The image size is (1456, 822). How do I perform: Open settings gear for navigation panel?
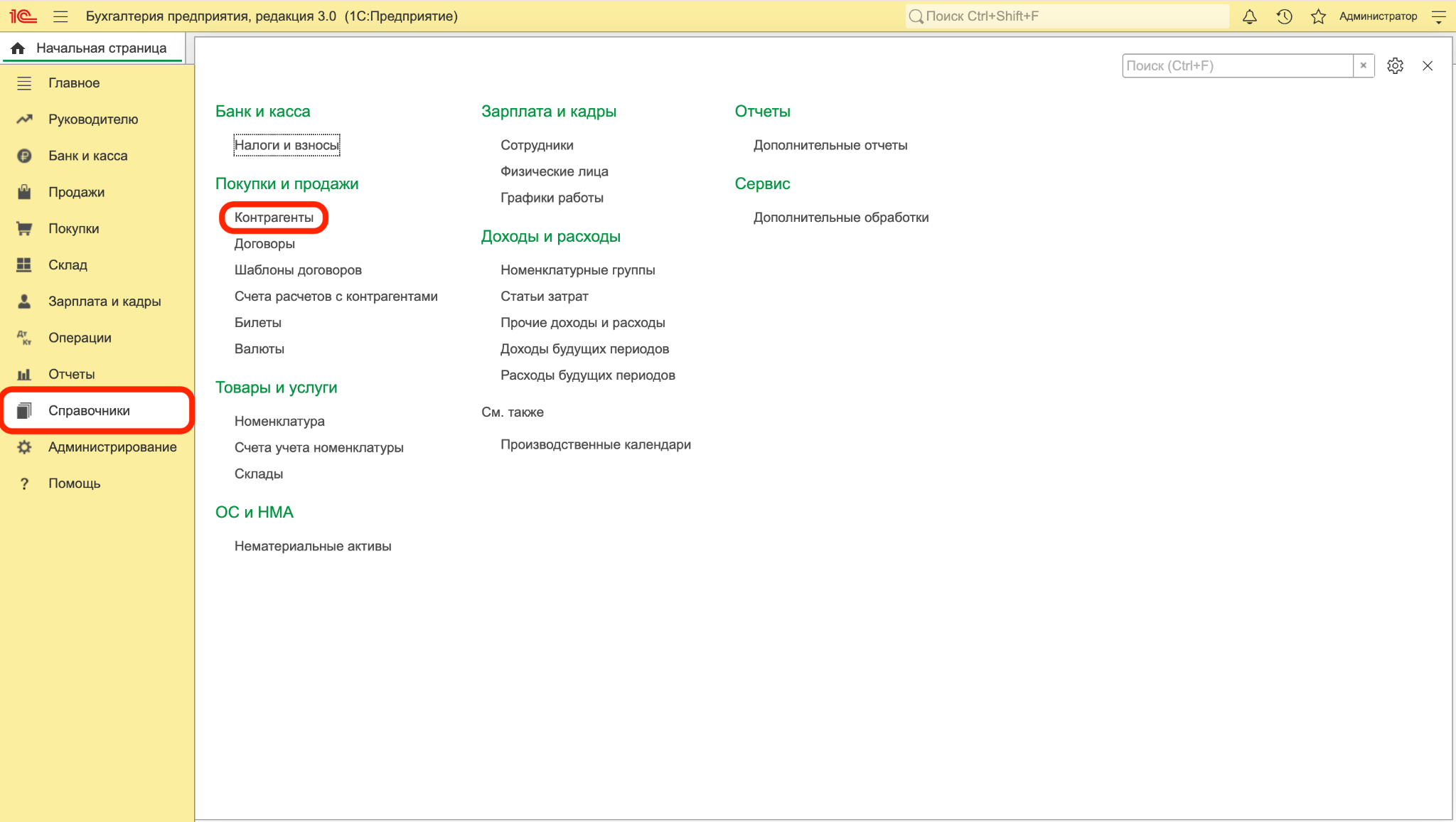tap(1395, 65)
